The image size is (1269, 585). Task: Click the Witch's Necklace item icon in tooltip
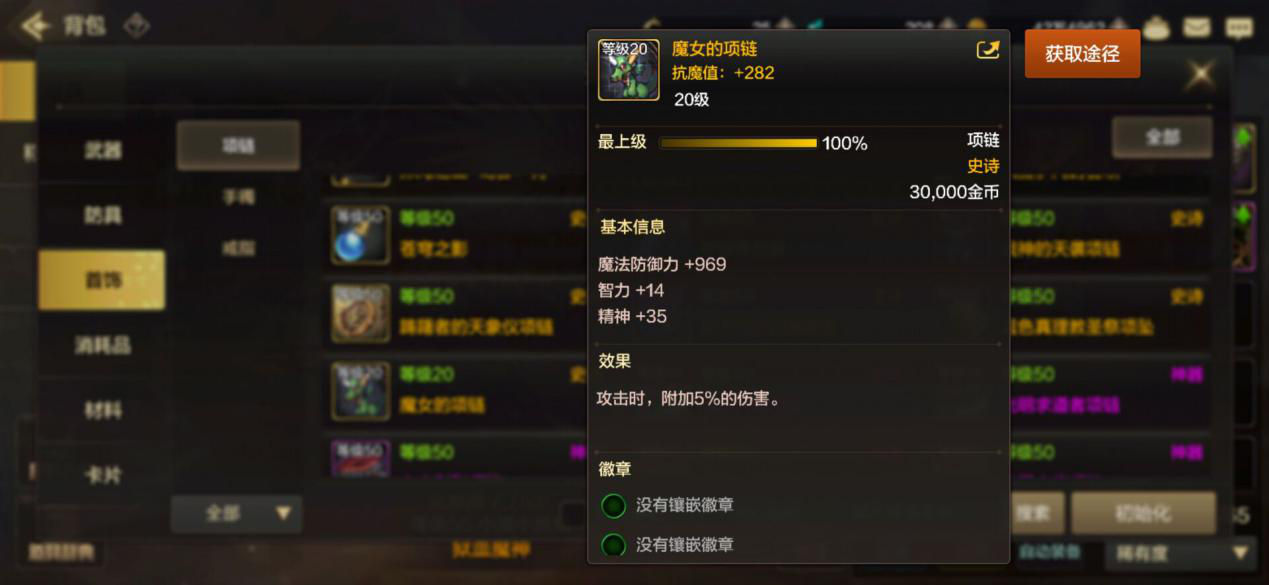[628, 70]
